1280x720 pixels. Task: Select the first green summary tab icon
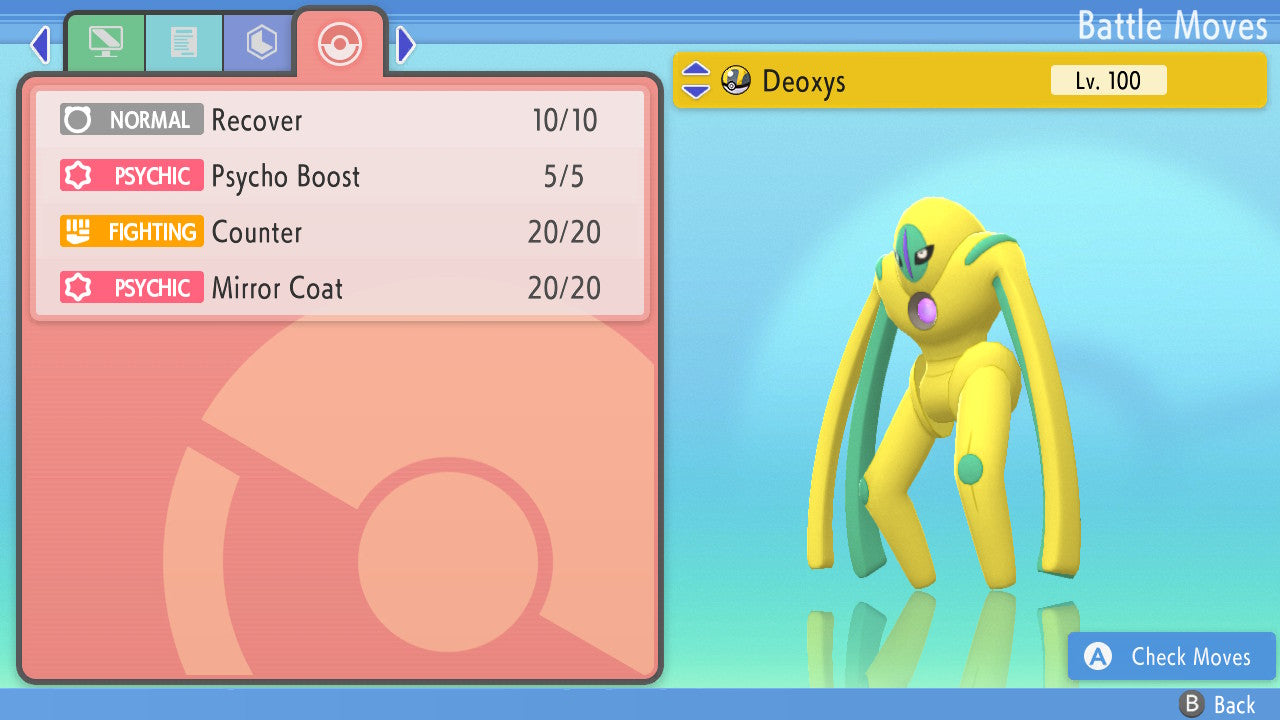[x=106, y=42]
